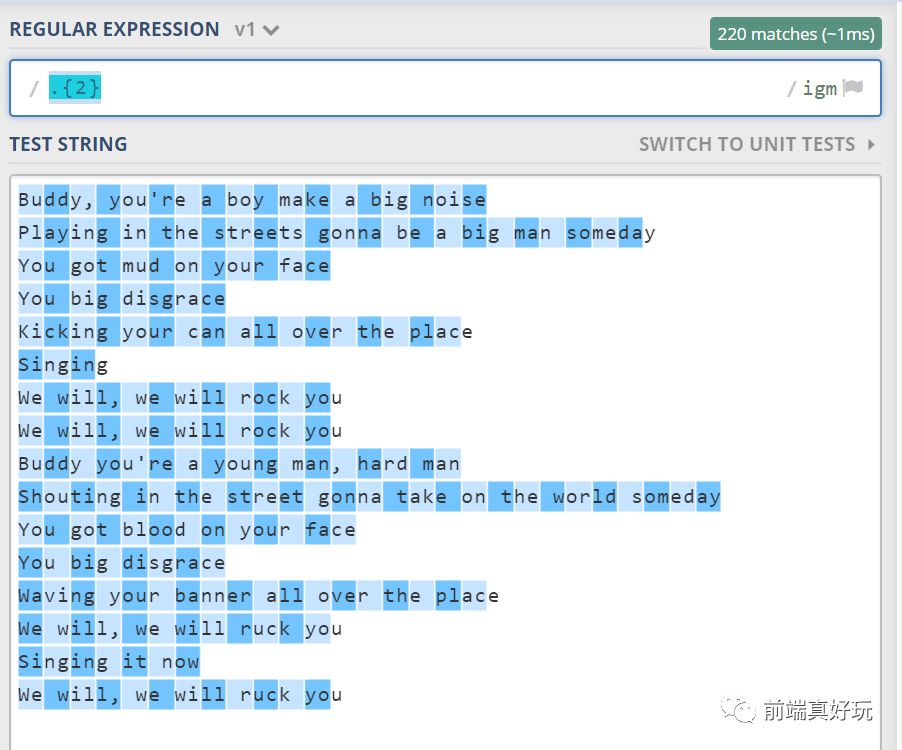The width and height of the screenshot is (902, 750).
Task: Click the 220 matches badge
Action: 796,34
